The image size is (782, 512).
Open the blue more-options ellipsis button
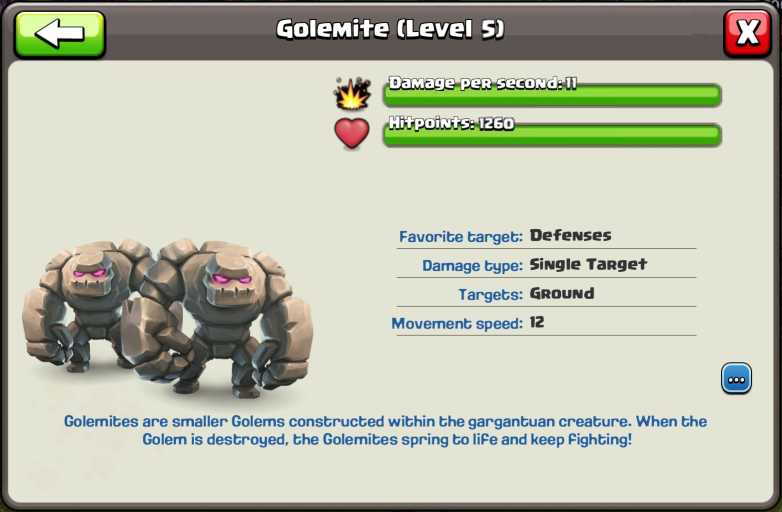click(736, 378)
